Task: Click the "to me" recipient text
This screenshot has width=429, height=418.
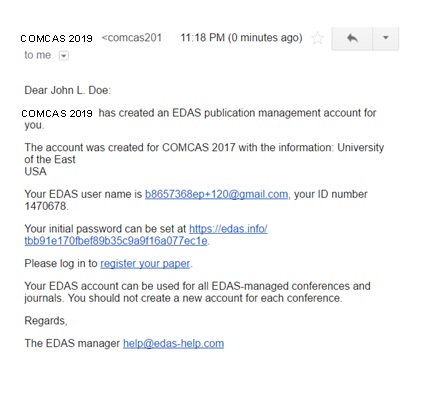Action: coord(38,55)
